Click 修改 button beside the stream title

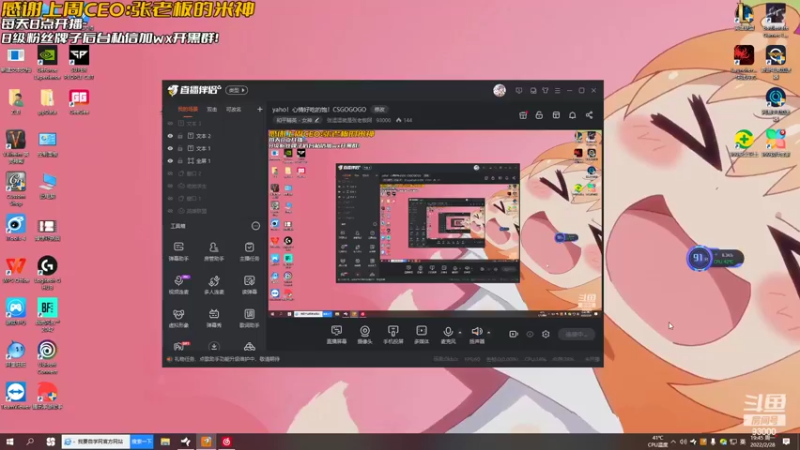380,110
